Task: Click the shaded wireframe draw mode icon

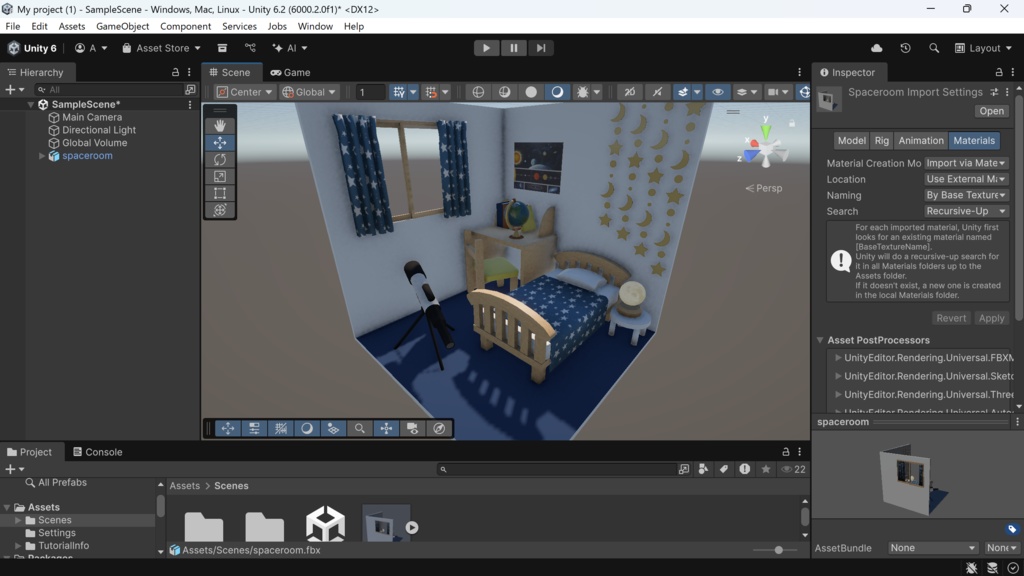Action: tap(504, 92)
